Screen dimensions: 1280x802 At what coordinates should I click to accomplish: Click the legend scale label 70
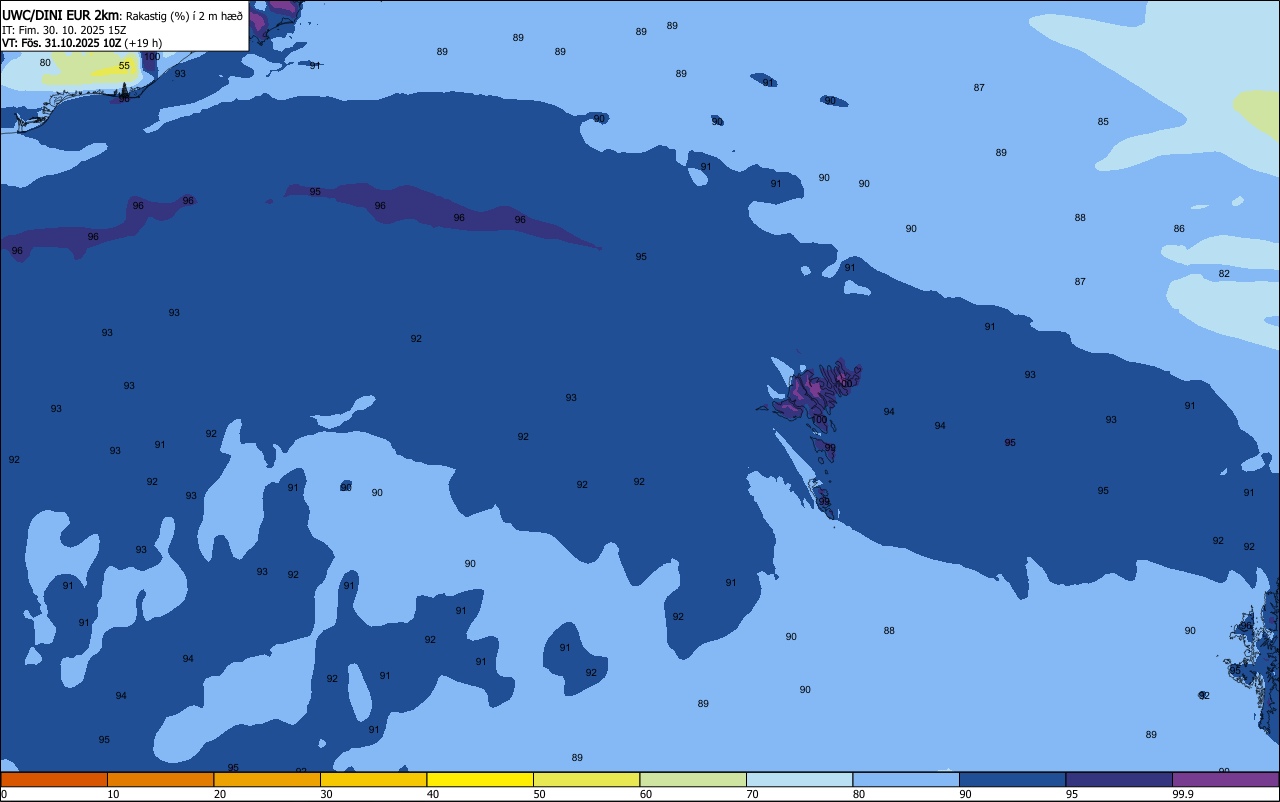tap(753, 794)
